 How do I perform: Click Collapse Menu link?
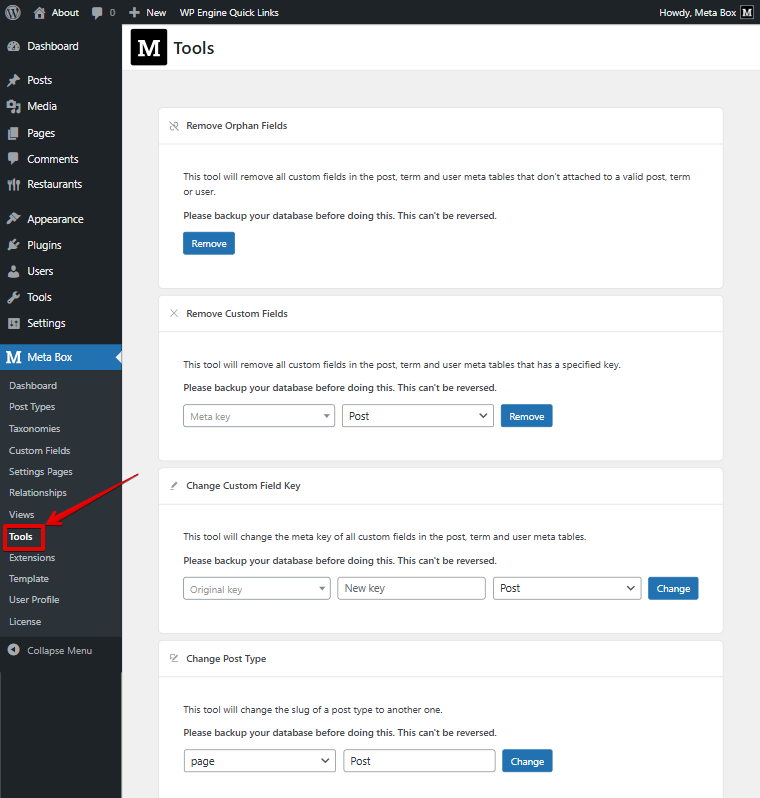(x=60, y=650)
